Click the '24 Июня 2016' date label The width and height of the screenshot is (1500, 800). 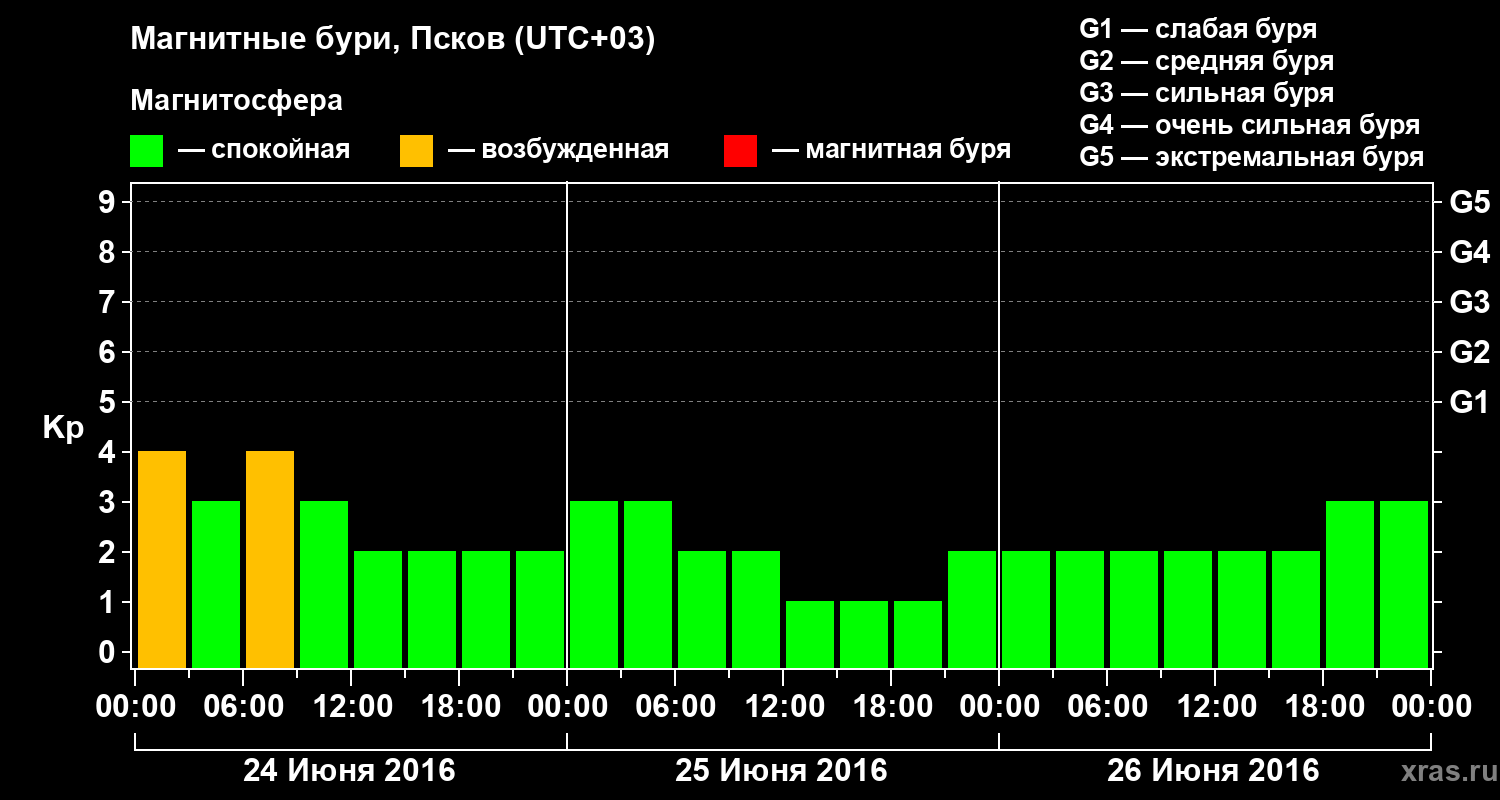tap(350, 771)
